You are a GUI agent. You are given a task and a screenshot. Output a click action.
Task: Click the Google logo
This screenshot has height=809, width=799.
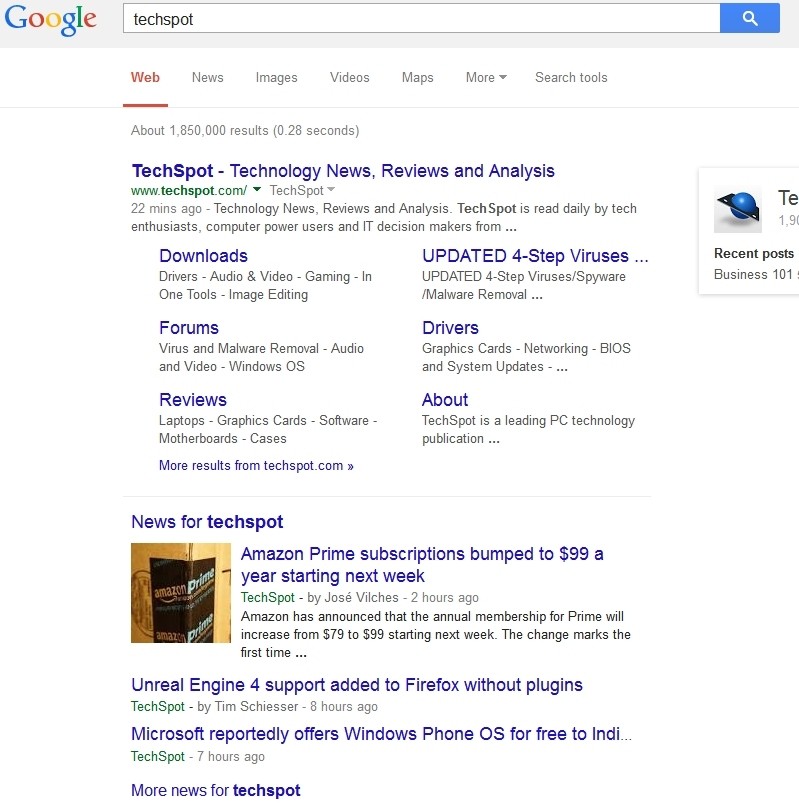pos(50,19)
